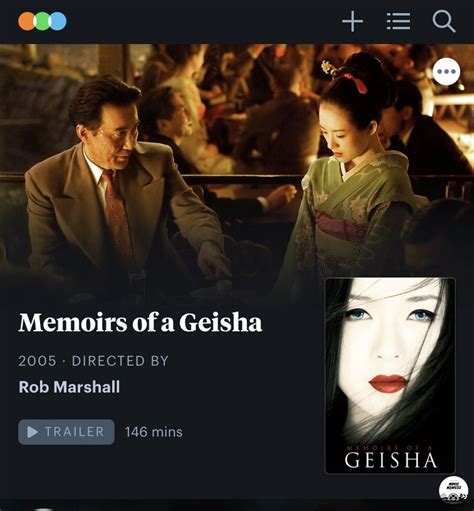Tap the green circle of the logo
The image size is (474, 511).
42,21
